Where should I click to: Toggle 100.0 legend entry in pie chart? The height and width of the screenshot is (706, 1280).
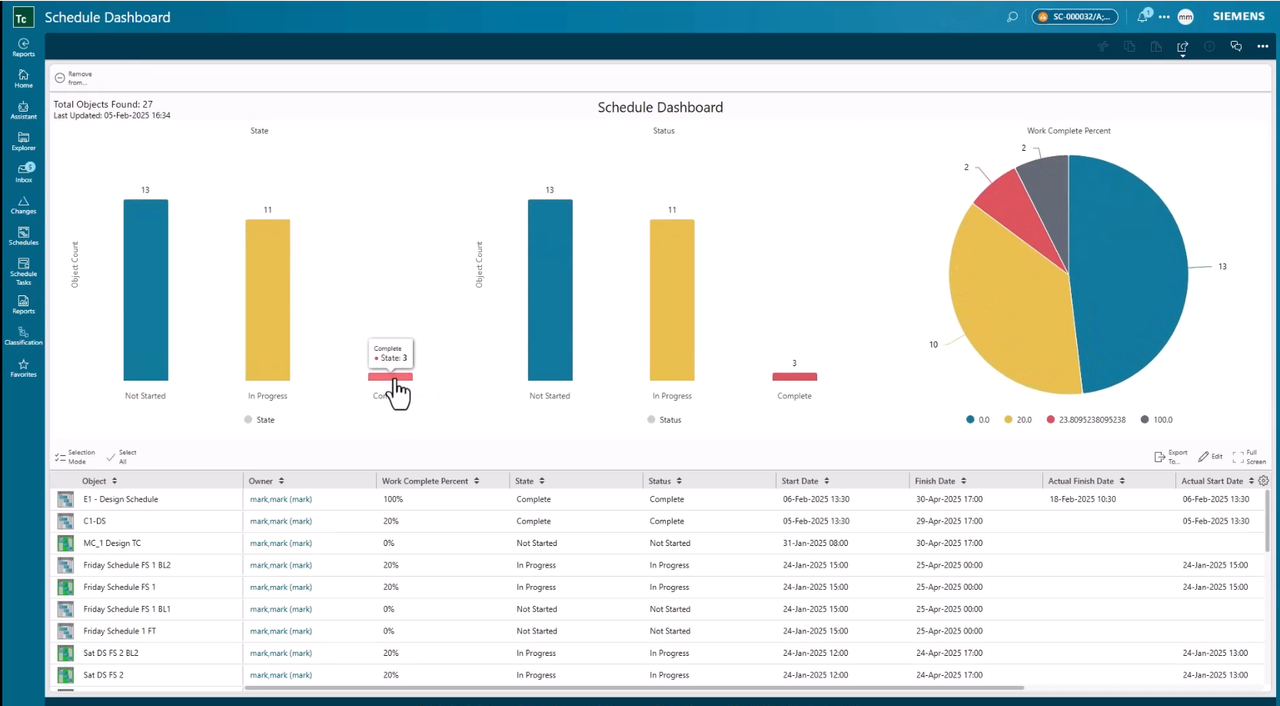[x=1156, y=420]
